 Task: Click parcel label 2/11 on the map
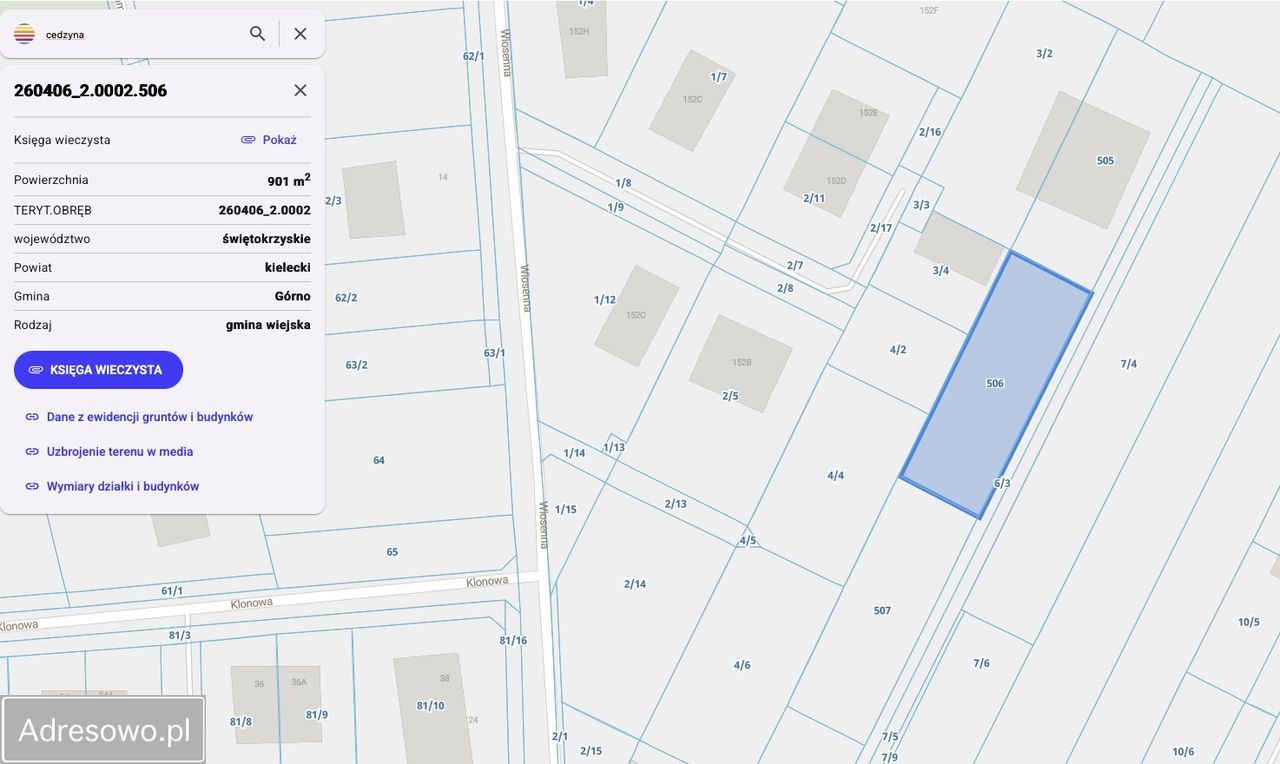point(814,198)
